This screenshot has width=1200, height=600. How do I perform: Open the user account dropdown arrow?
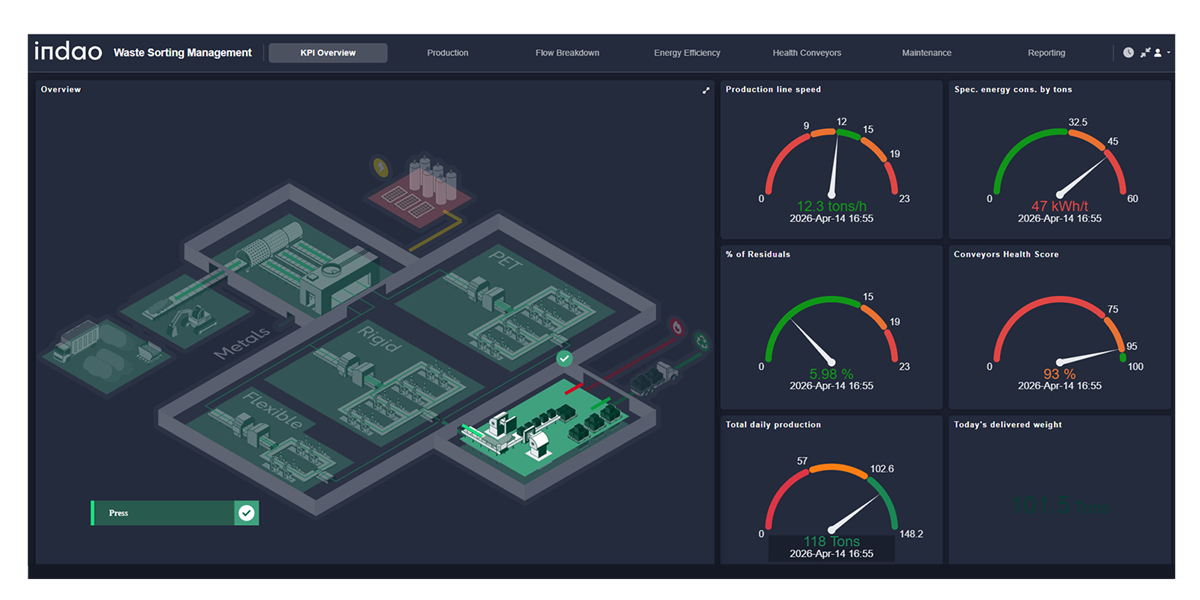(1169, 53)
